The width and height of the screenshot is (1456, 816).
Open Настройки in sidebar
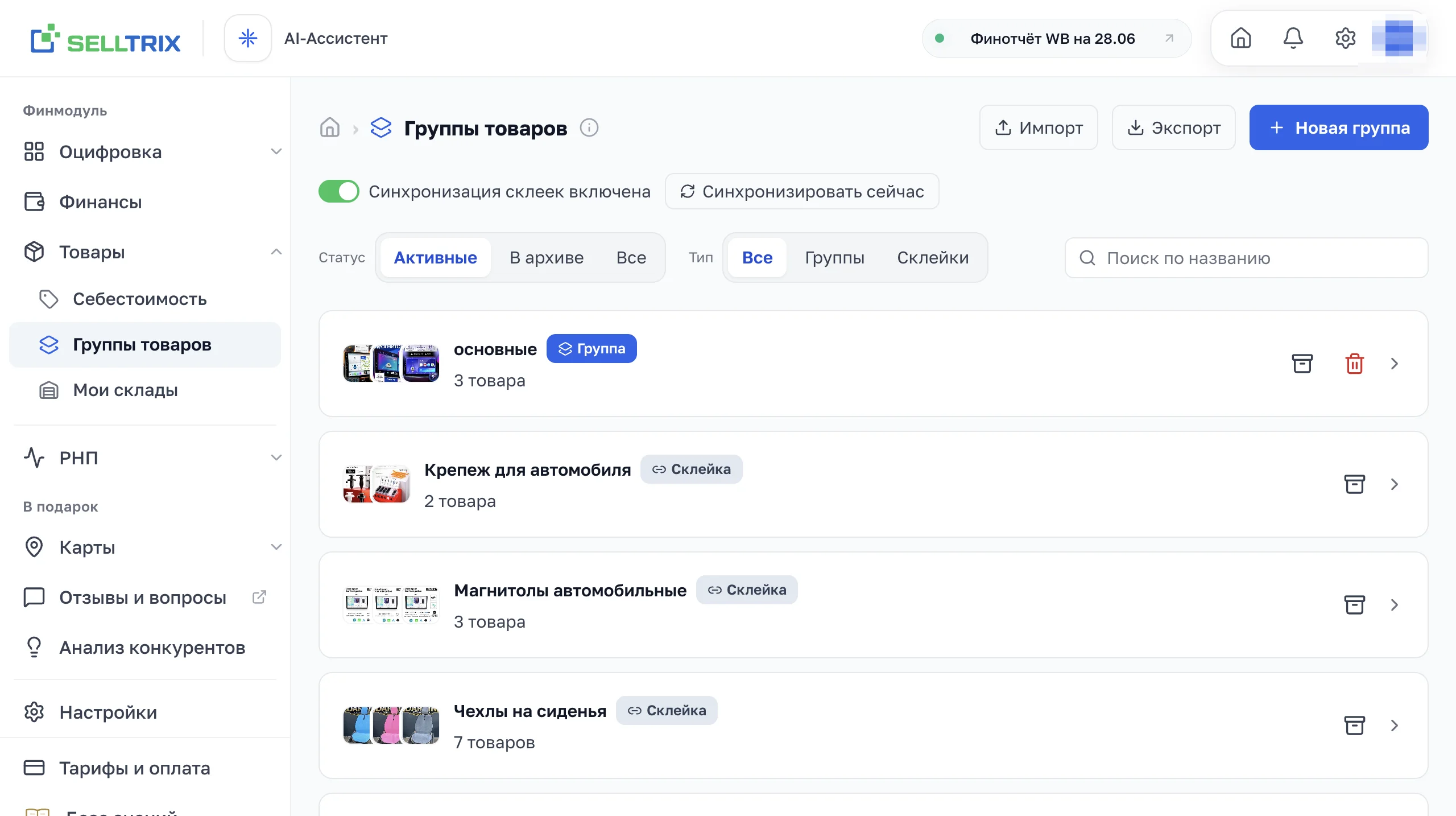click(x=145, y=712)
